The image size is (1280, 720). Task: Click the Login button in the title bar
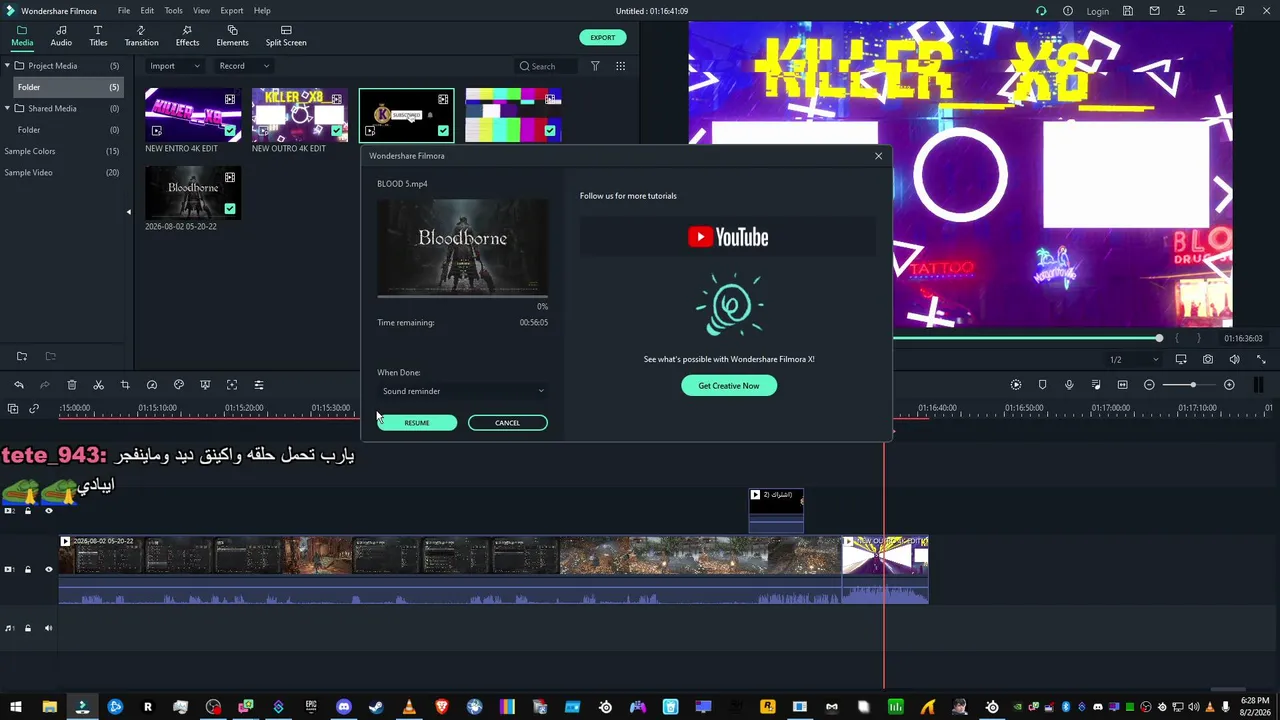pos(1097,11)
